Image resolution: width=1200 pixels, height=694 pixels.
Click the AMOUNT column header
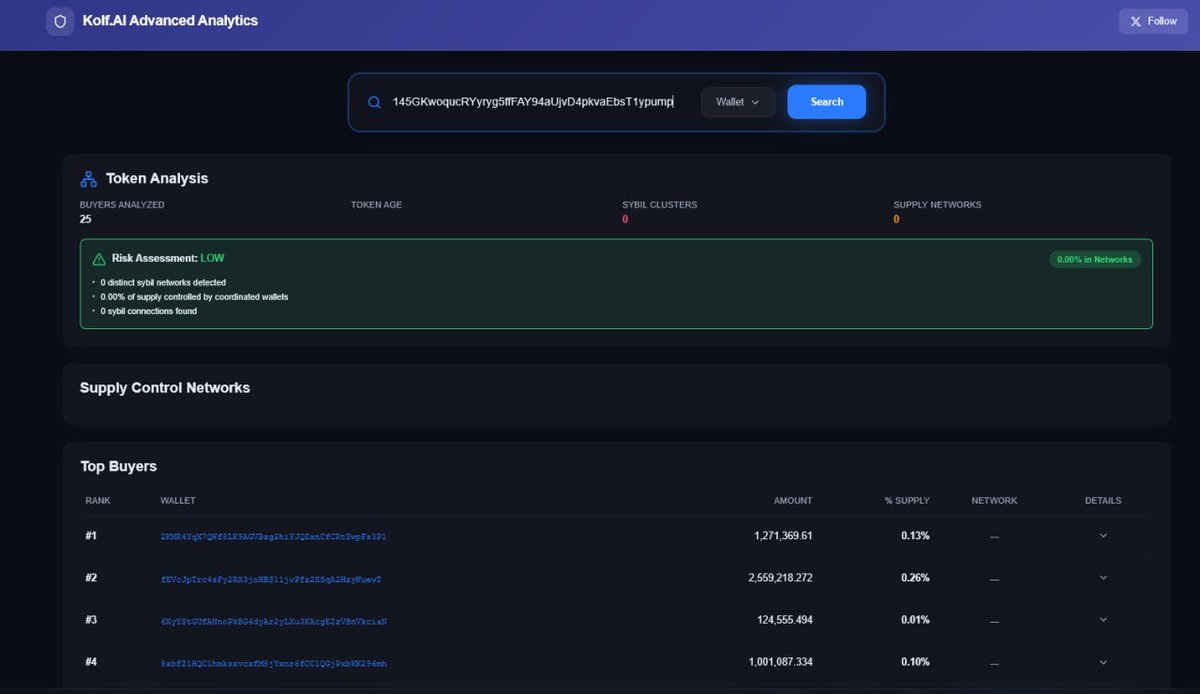[793, 501]
